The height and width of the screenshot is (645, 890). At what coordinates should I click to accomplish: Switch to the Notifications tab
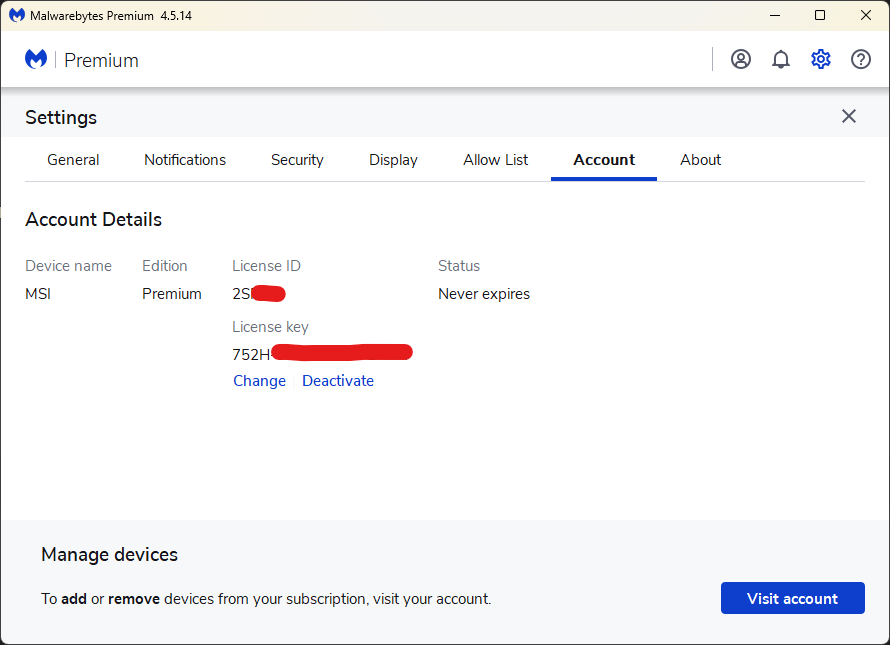[185, 160]
